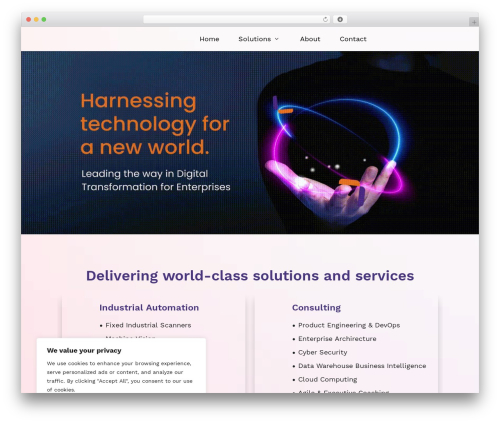Click the browser reload icon
The image size is (500, 423).
325,20
